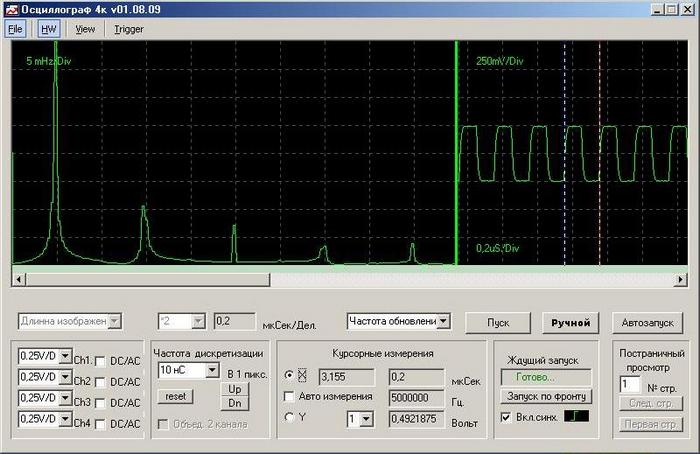This screenshot has width=700, height=454.
Task: Click the scrollbar left arrow
Action: tap(17, 277)
